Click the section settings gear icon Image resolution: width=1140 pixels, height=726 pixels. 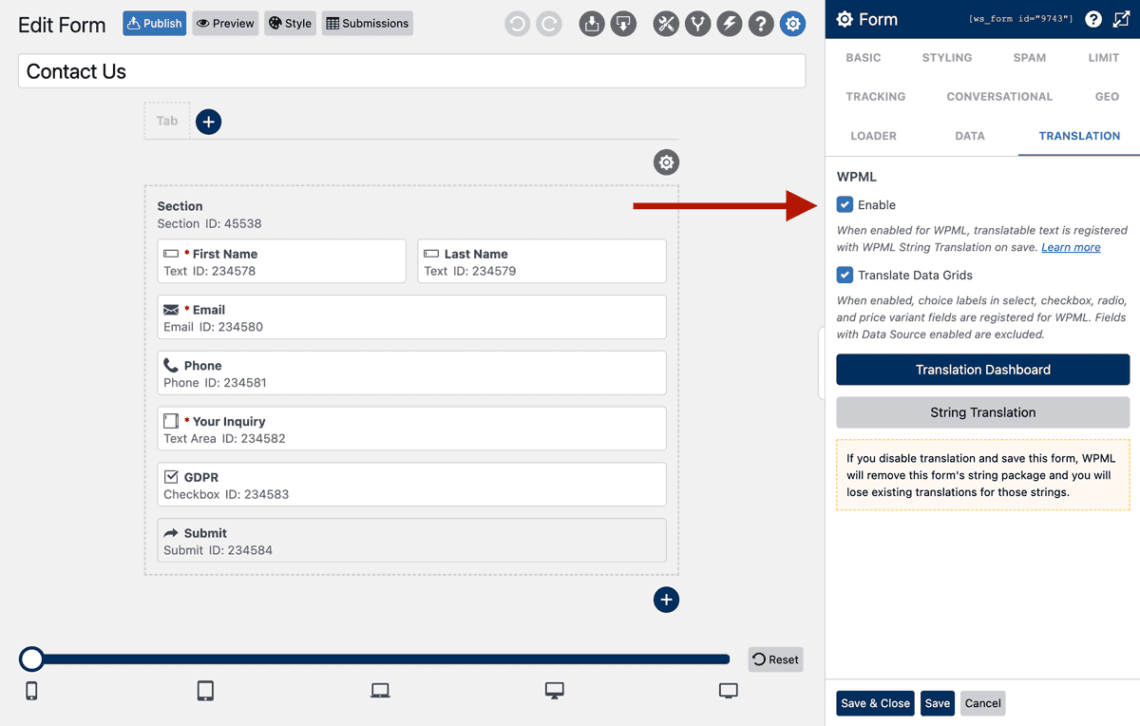coord(666,162)
